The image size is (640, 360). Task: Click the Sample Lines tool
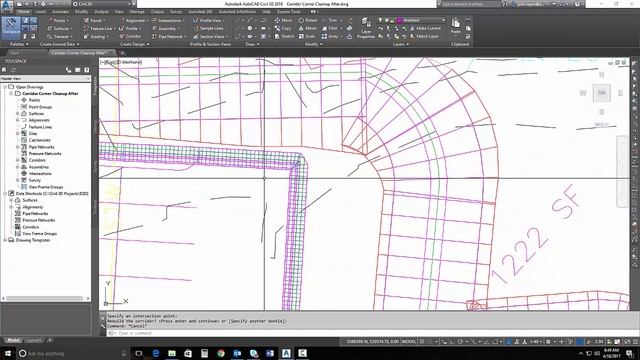coord(208,29)
